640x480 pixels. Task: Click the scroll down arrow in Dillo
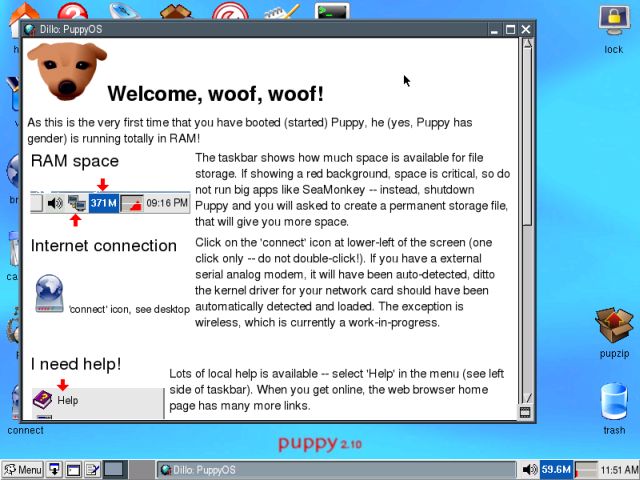coord(527,398)
